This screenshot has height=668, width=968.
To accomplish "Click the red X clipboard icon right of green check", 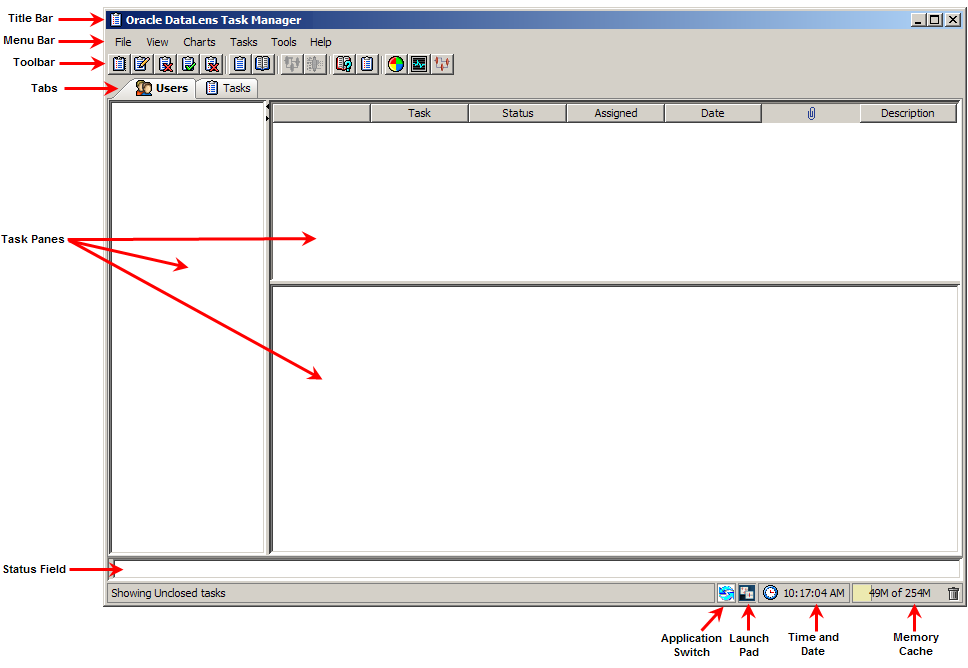I will (x=212, y=64).
